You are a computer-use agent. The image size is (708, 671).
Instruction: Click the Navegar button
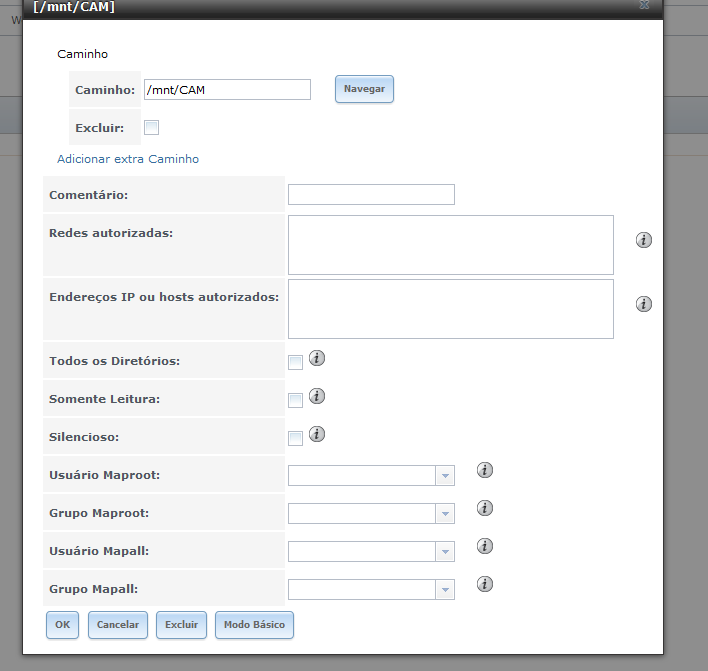pyautogui.click(x=364, y=89)
